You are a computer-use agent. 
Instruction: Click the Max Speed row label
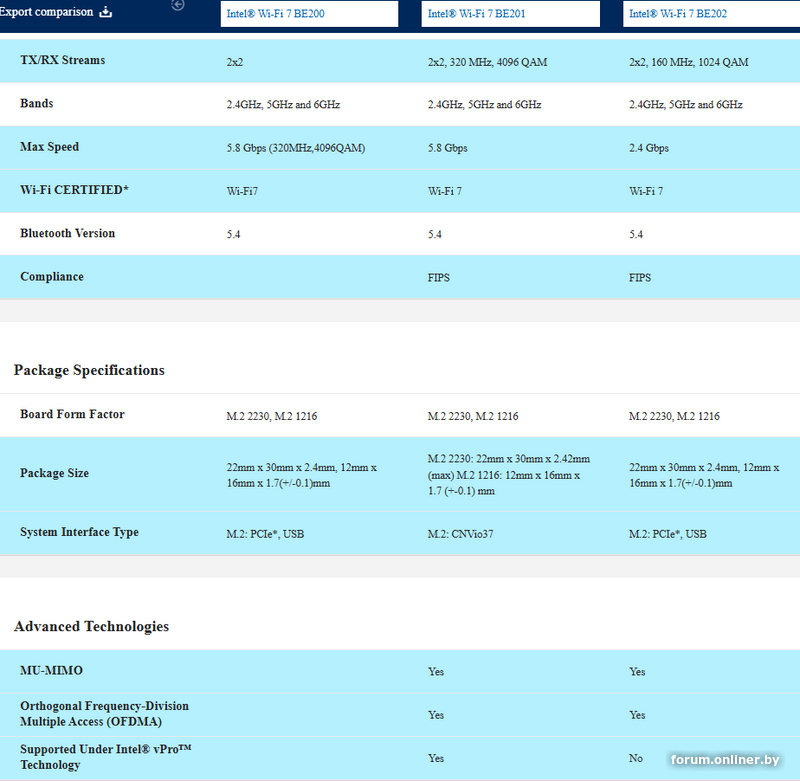tap(49, 147)
